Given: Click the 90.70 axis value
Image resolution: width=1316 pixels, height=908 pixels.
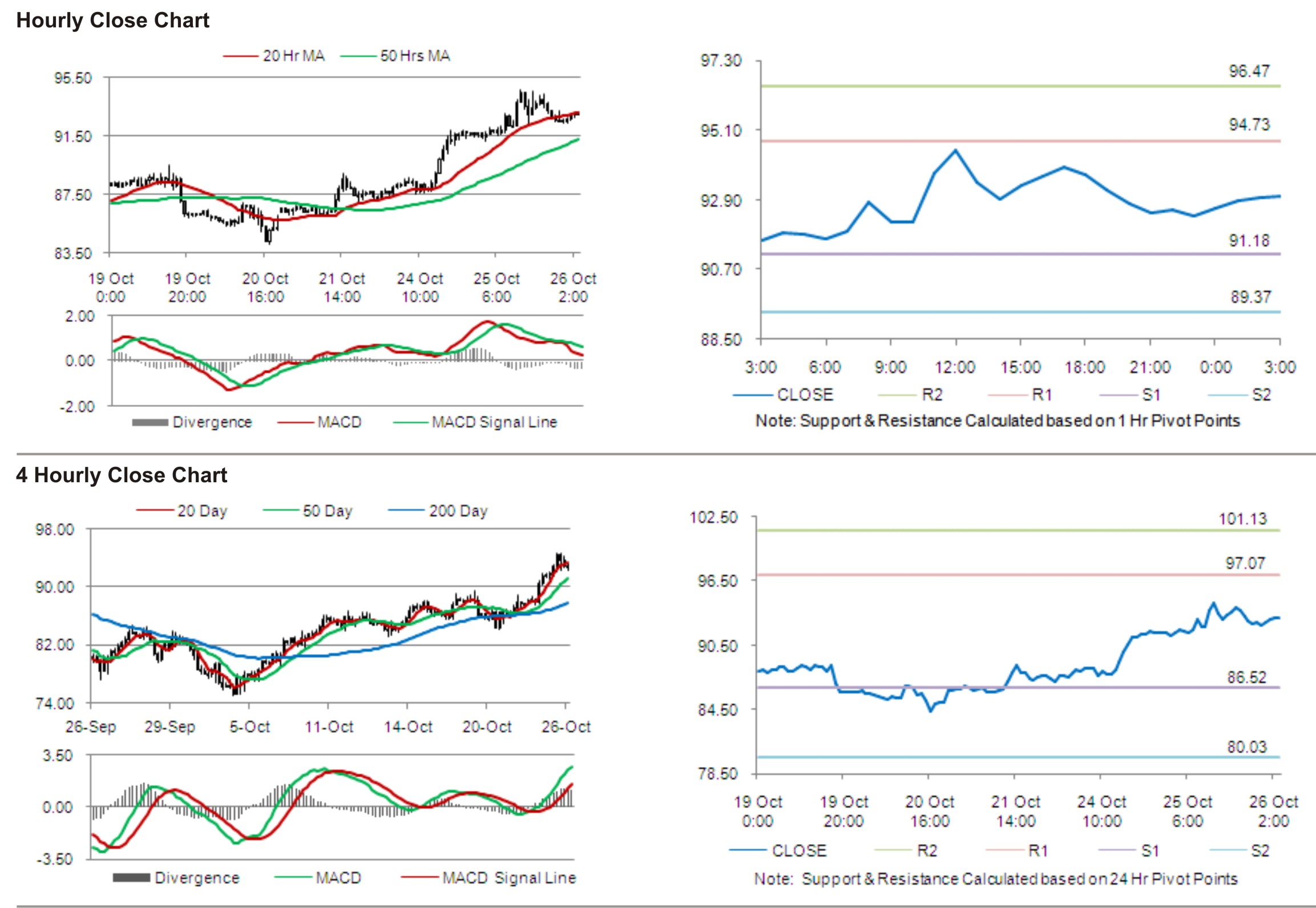Looking at the screenshot, I should 721,269.
